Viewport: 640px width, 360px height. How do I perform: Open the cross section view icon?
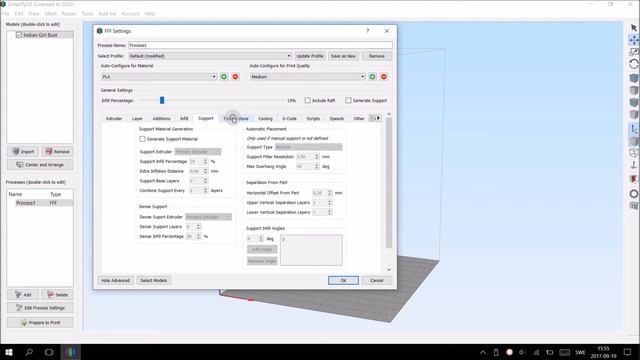[x=633, y=179]
